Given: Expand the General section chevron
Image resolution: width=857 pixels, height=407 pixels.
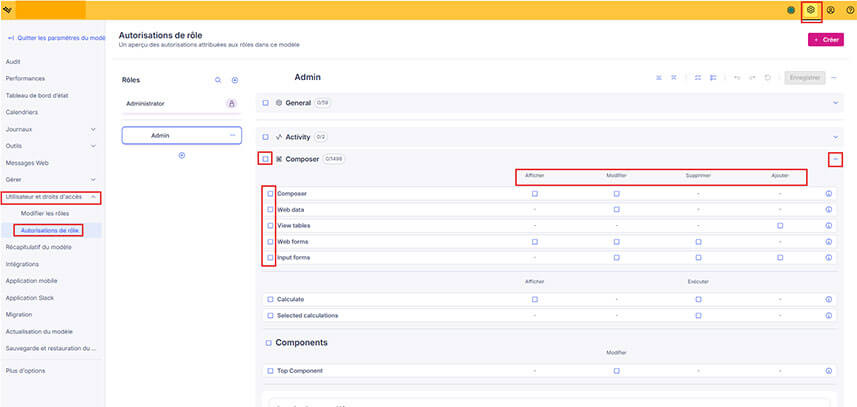Looking at the screenshot, I should pyautogui.click(x=835, y=103).
